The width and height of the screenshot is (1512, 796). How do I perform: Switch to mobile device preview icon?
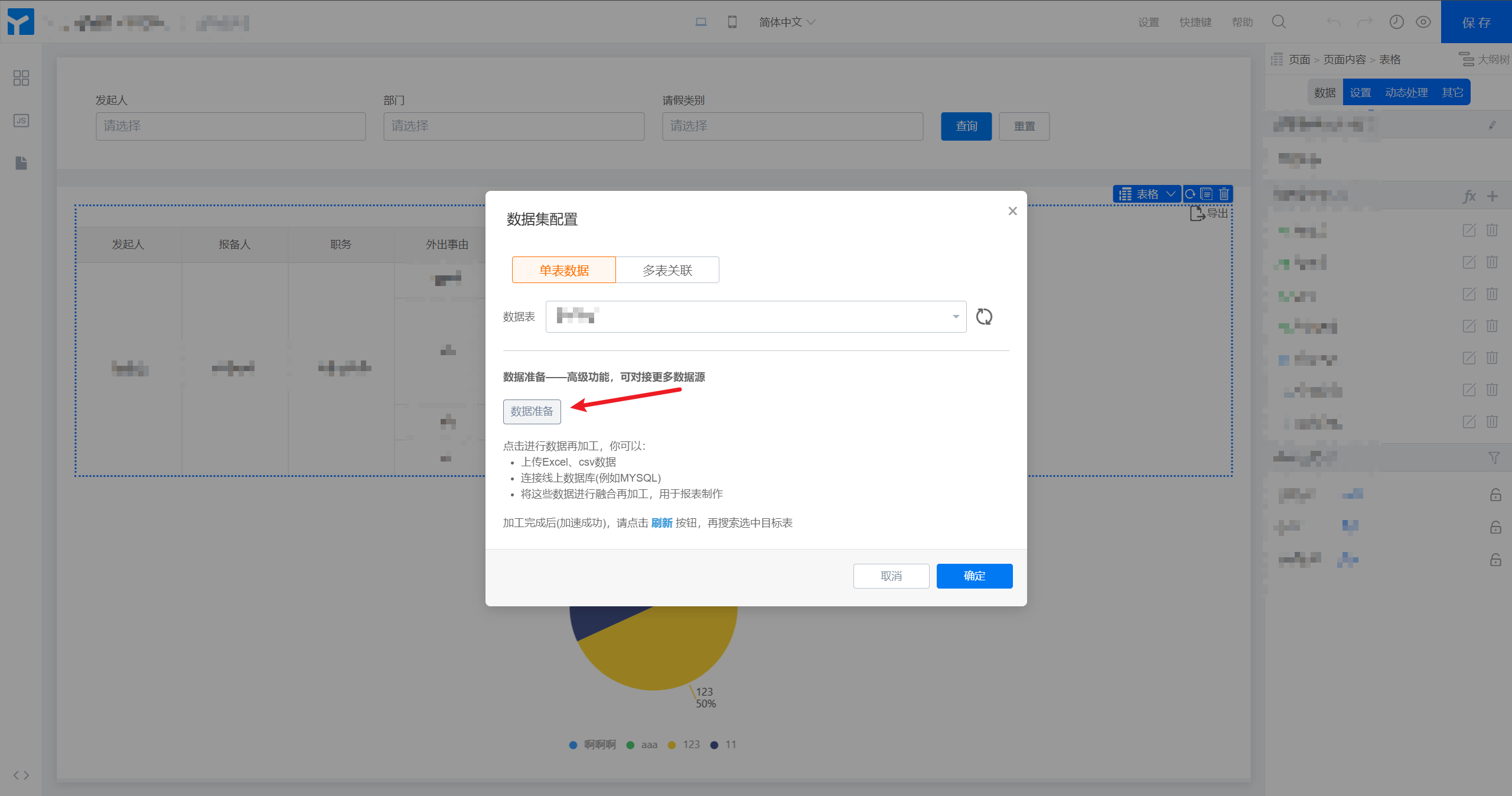(732, 22)
